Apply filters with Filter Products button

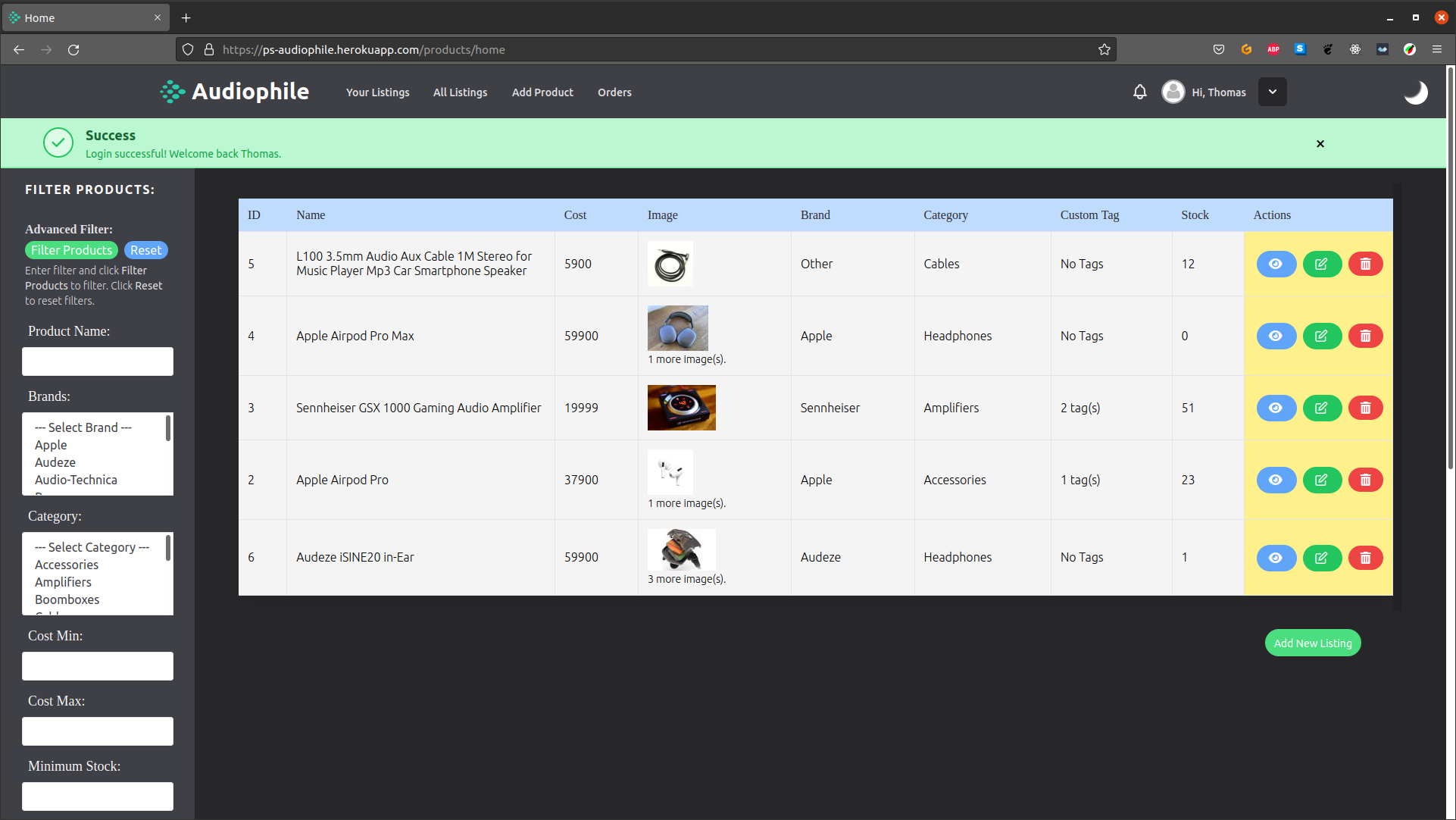(x=72, y=250)
